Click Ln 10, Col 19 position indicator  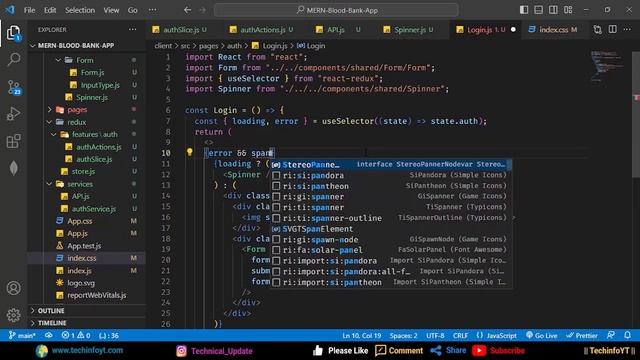tap(362, 336)
